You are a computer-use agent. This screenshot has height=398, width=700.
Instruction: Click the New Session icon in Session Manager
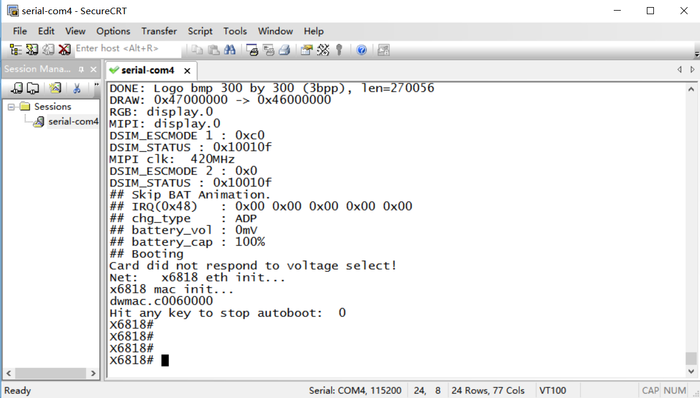point(55,88)
